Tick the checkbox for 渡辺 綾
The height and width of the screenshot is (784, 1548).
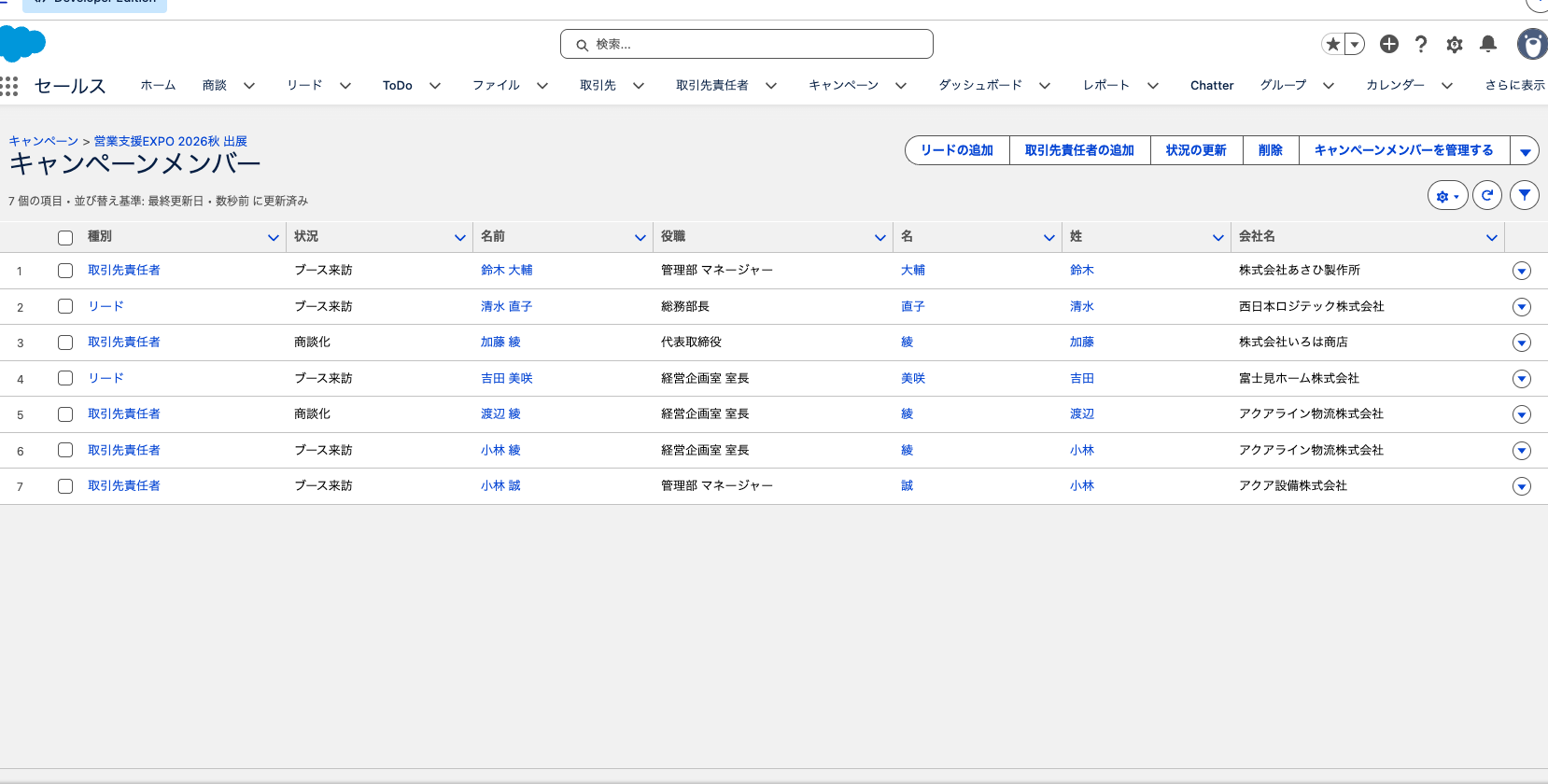(65, 414)
